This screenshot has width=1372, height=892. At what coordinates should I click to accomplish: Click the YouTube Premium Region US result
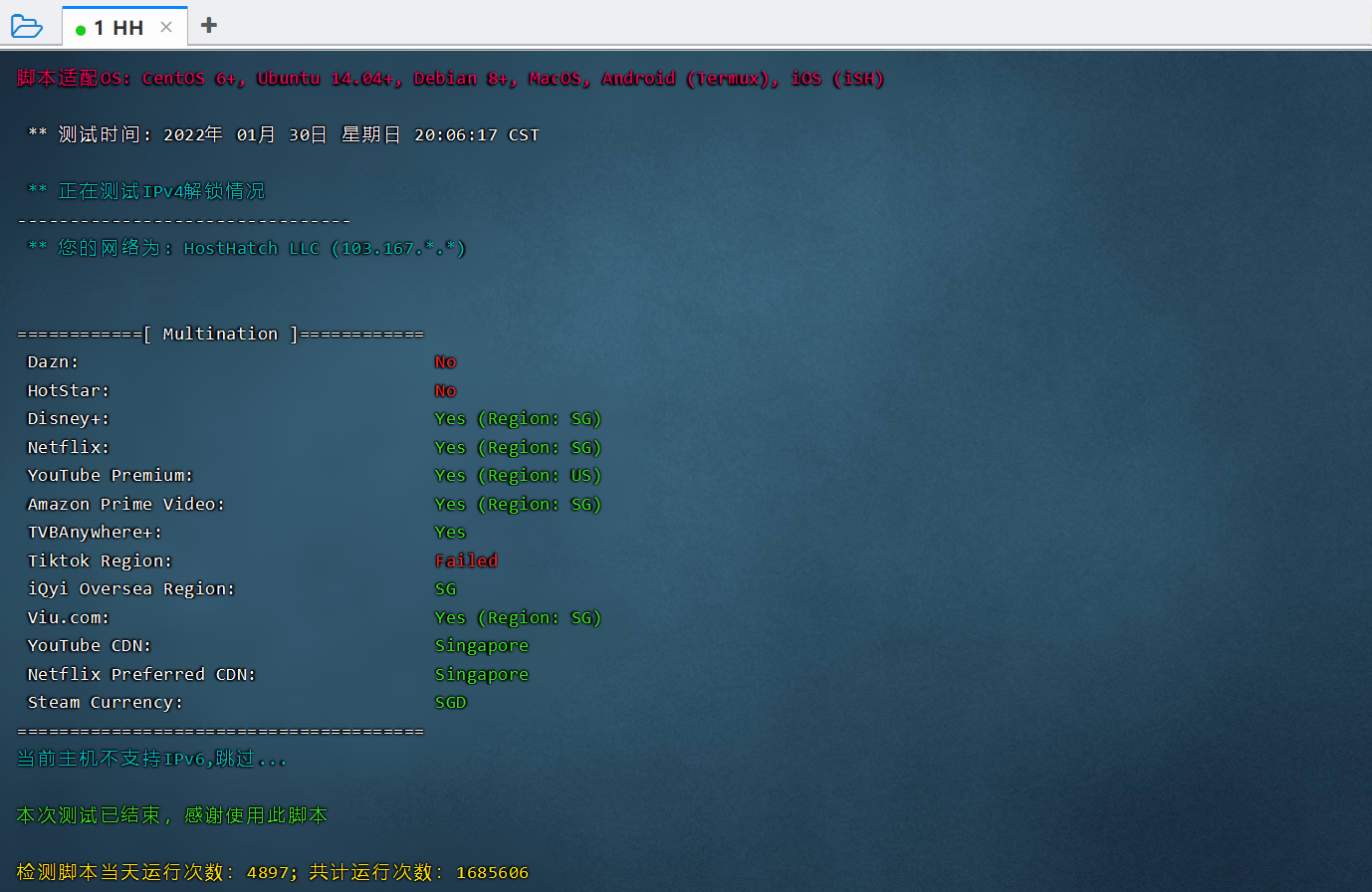518,476
